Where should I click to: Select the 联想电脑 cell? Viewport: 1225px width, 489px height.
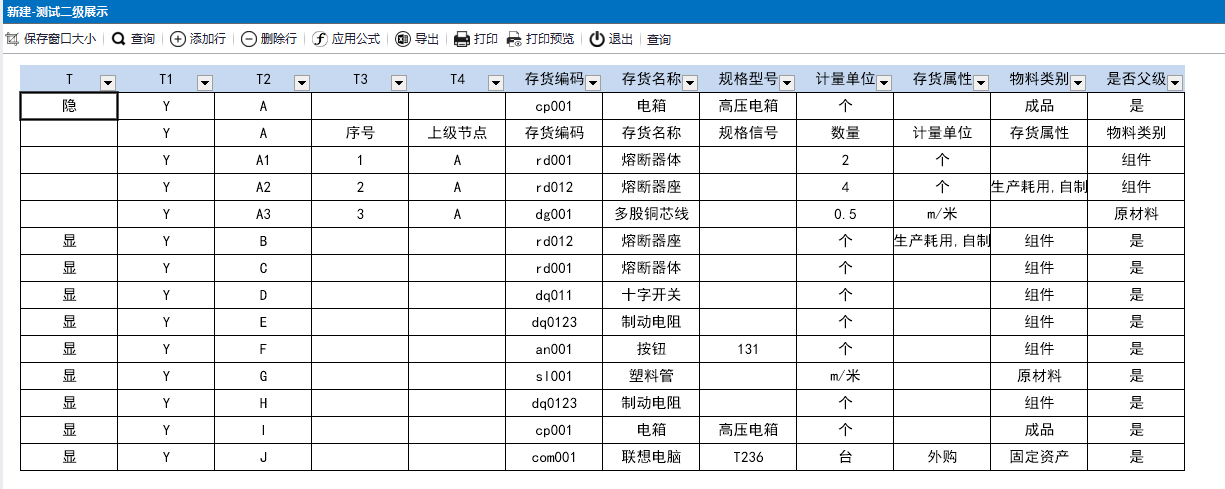[x=651, y=456]
